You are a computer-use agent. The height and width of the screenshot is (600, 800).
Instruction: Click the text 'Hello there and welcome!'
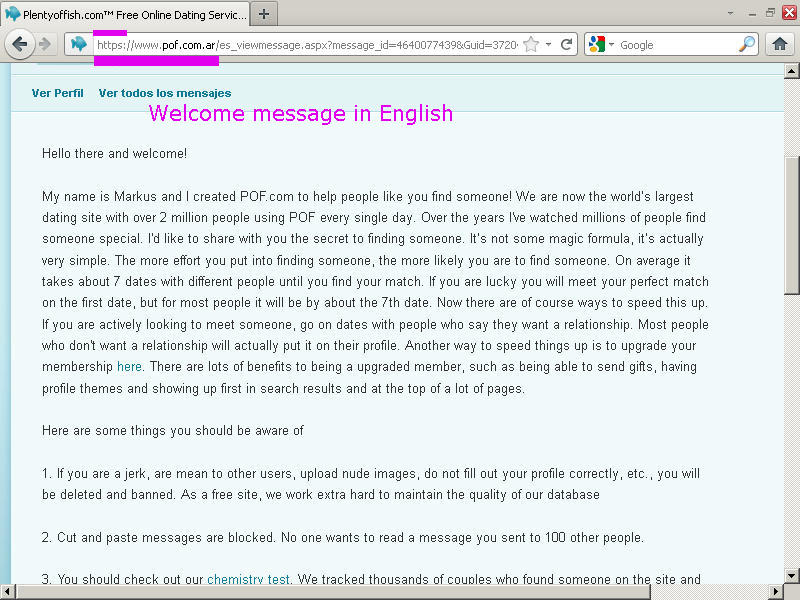[114, 154]
